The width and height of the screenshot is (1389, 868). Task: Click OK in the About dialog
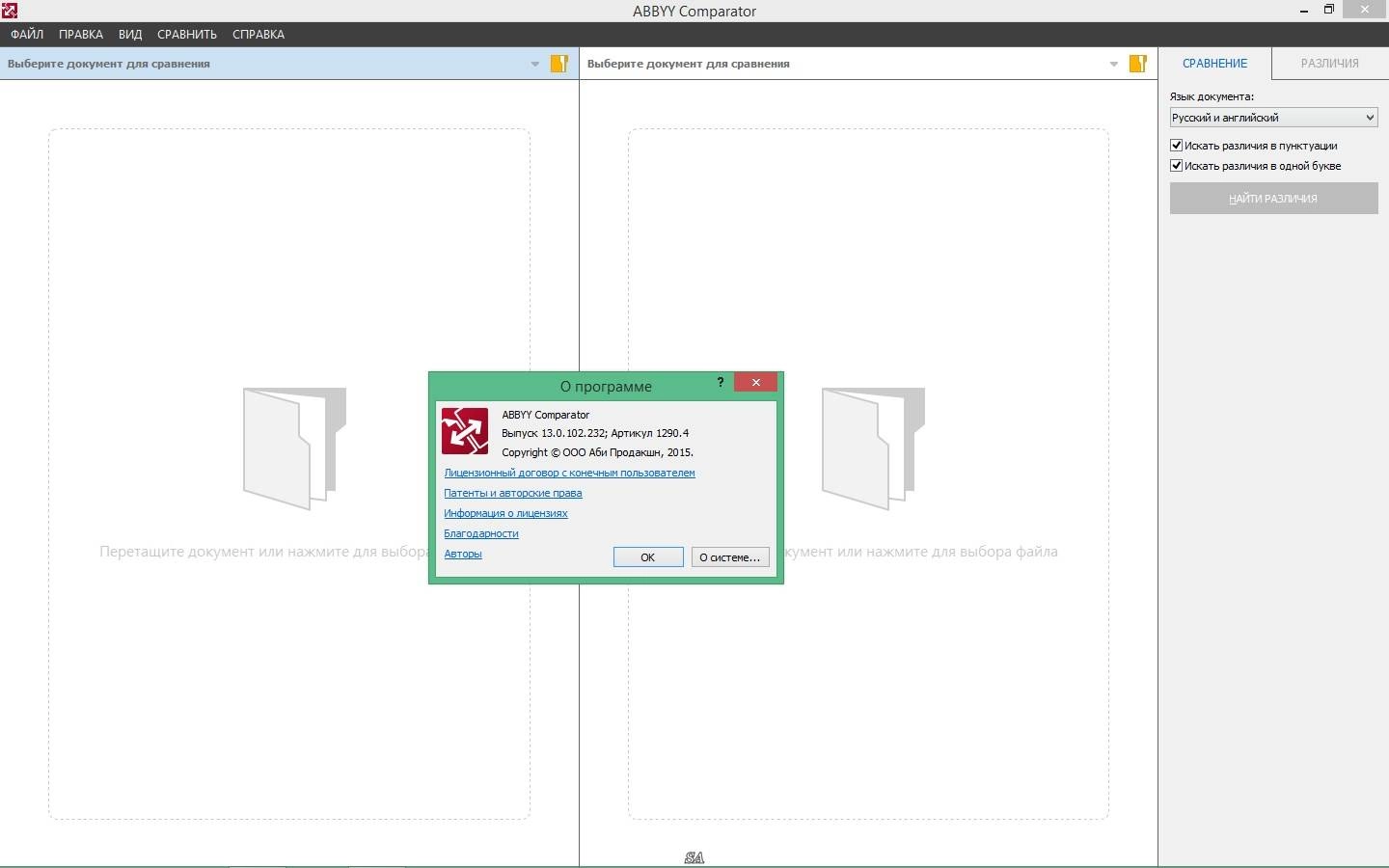pos(648,557)
